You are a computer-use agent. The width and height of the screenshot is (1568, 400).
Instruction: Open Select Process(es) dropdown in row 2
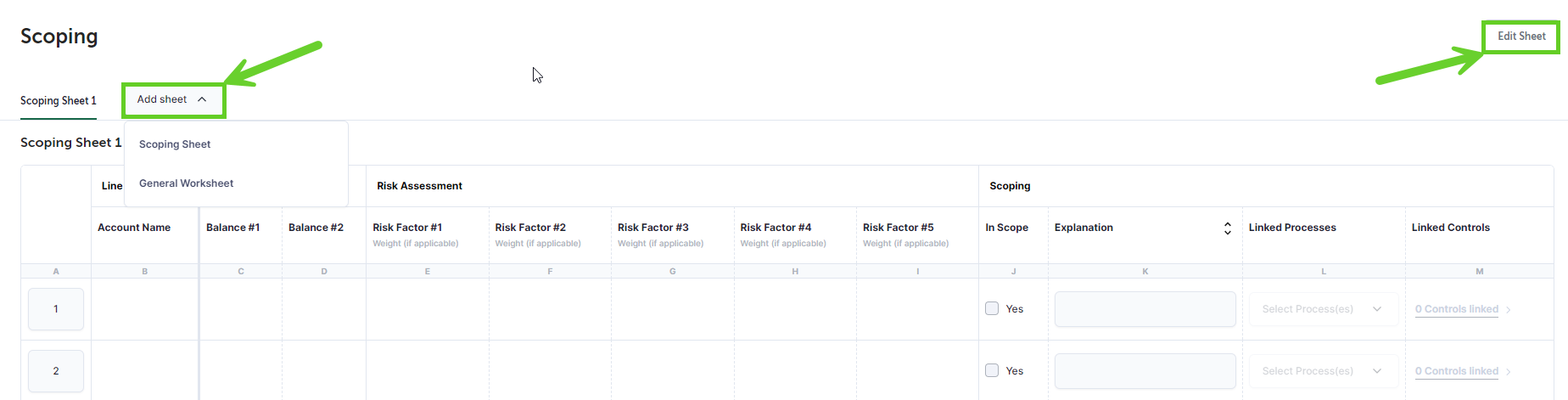[1324, 371]
